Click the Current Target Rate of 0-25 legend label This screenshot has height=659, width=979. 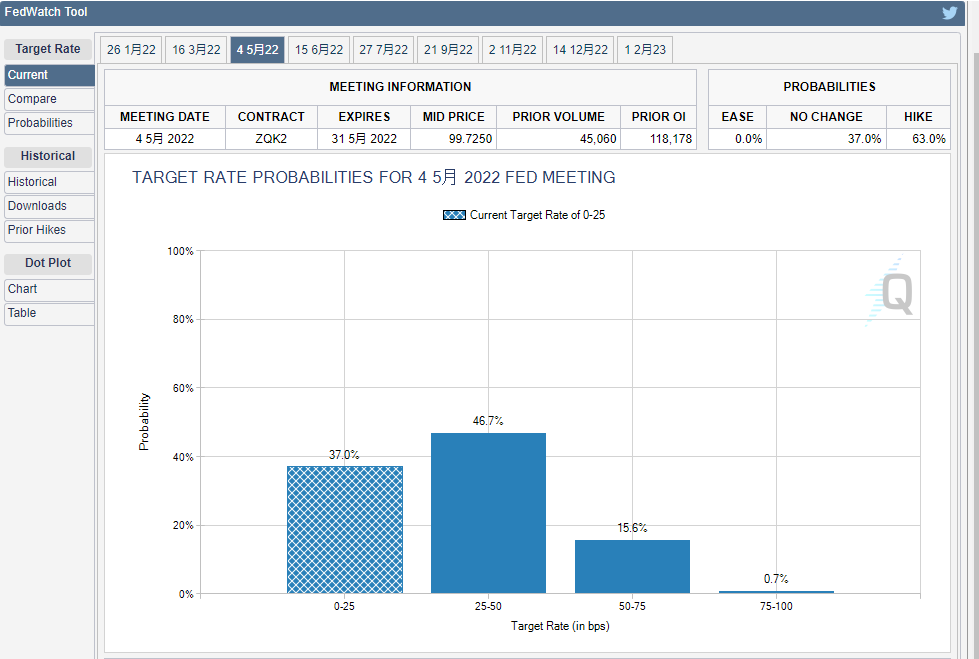[538, 215]
